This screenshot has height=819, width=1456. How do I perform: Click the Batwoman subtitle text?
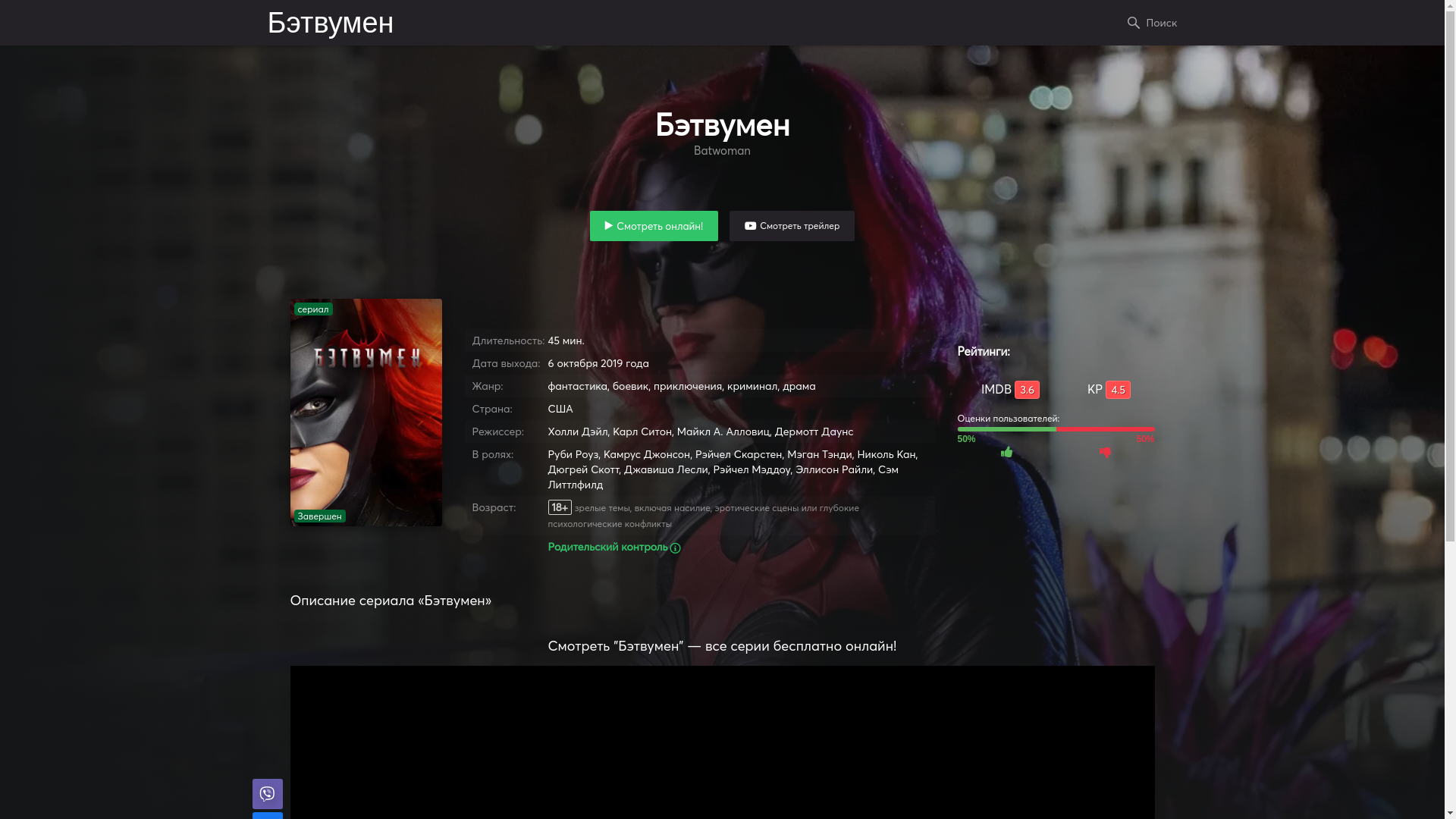(x=722, y=150)
